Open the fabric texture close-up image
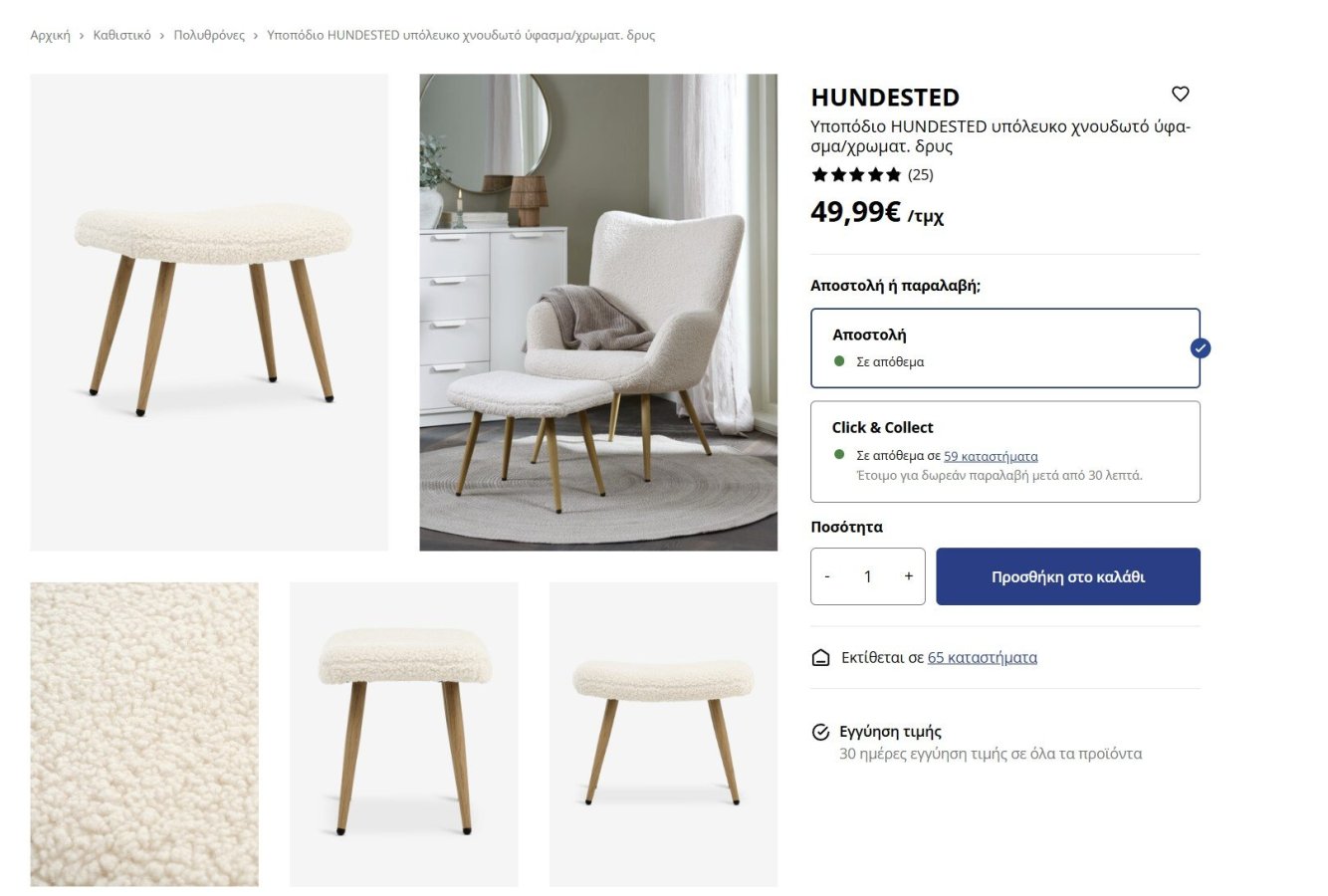The image size is (1328, 896). pos(144,735)
